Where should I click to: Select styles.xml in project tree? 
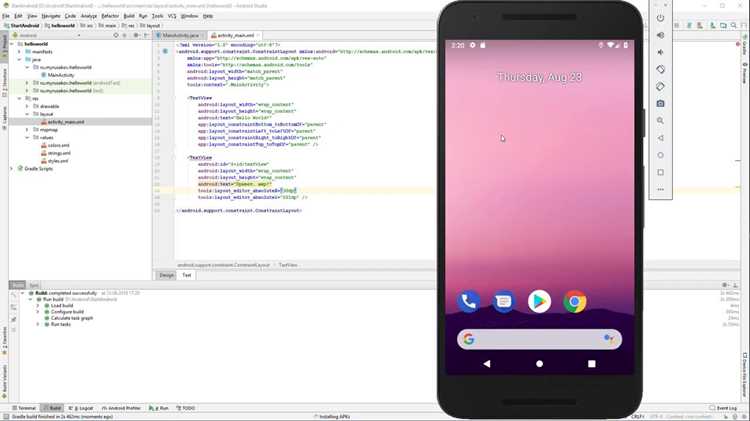coord(55,161)
